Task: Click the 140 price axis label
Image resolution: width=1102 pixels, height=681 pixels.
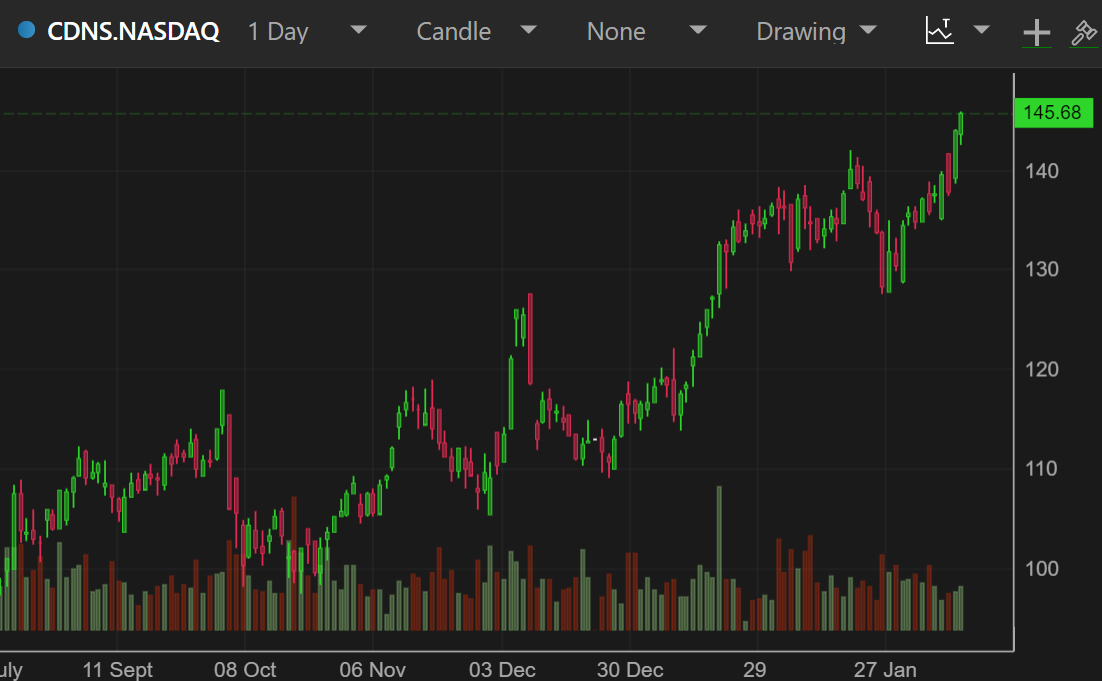Action: coord(1041,171)
